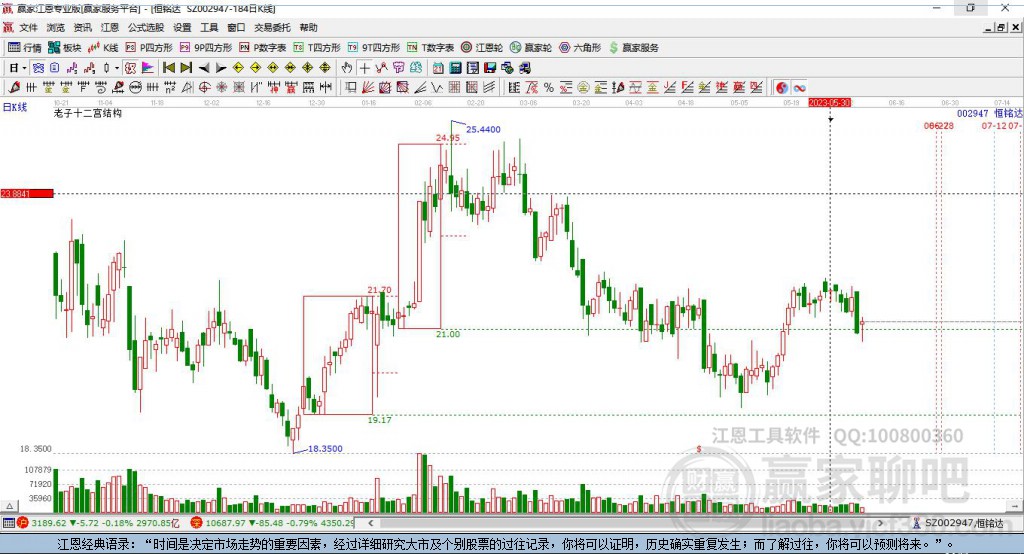Open 赢家服务 with dollar icon
Image resolution: width=1024 pixels, height=554 pixels.
[x=633, y=48]
